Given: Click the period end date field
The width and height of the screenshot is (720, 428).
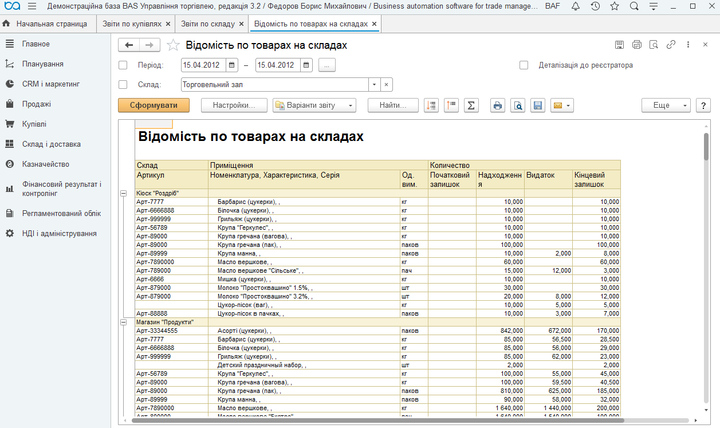Looking at the screenshot, I should [278, 65].
